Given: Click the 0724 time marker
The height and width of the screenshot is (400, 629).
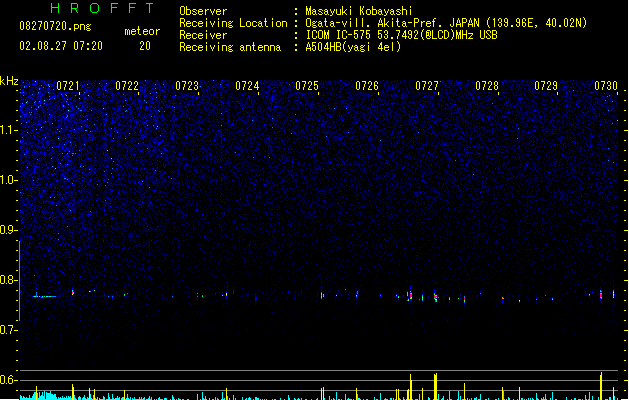Looking at the screenshot, I should 247,86.
